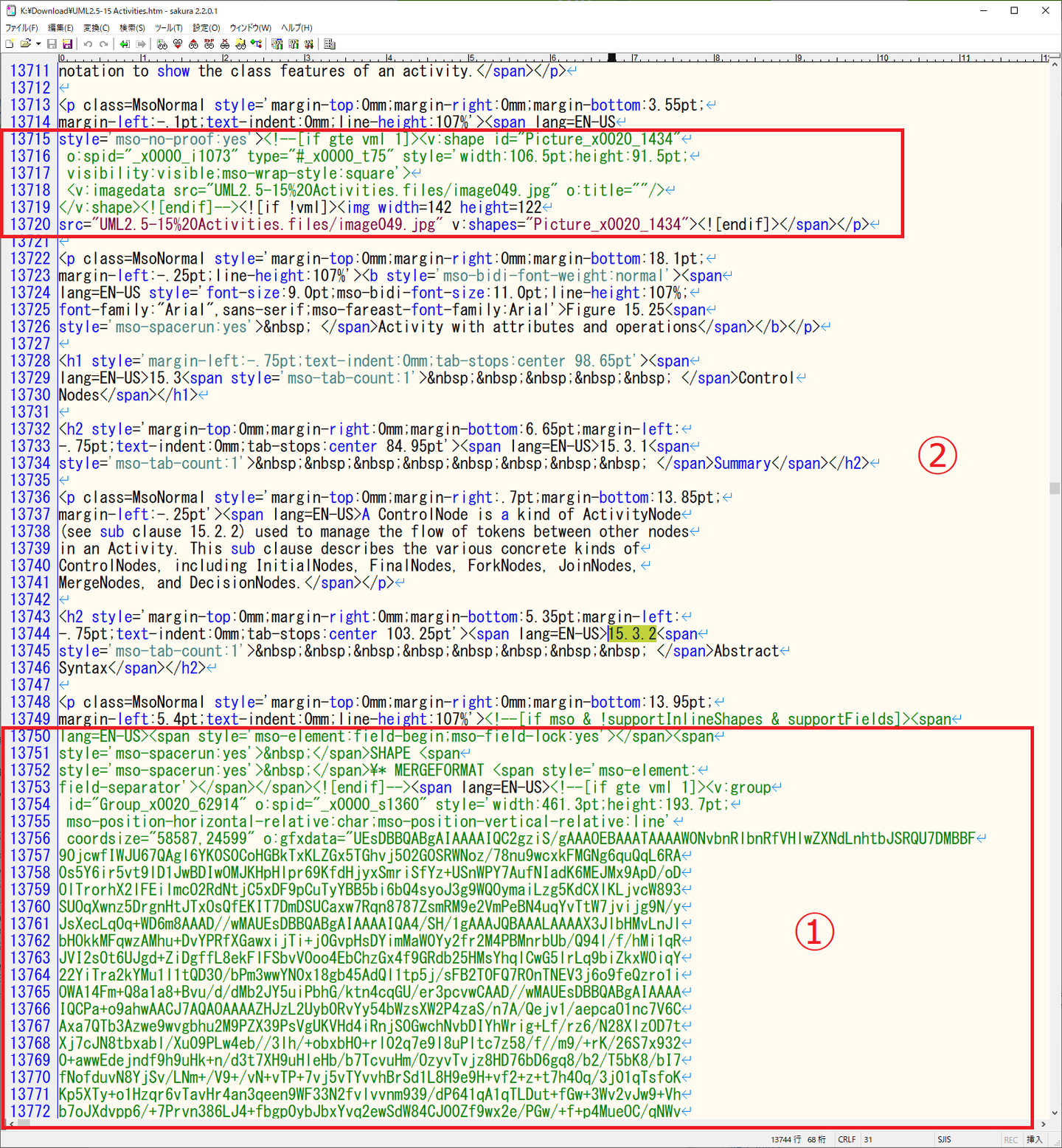Image resolution: width=1062 pixels, height=1148 pixels.
Task: Click line number 13711 in the gutter
Action: (30, 72)
